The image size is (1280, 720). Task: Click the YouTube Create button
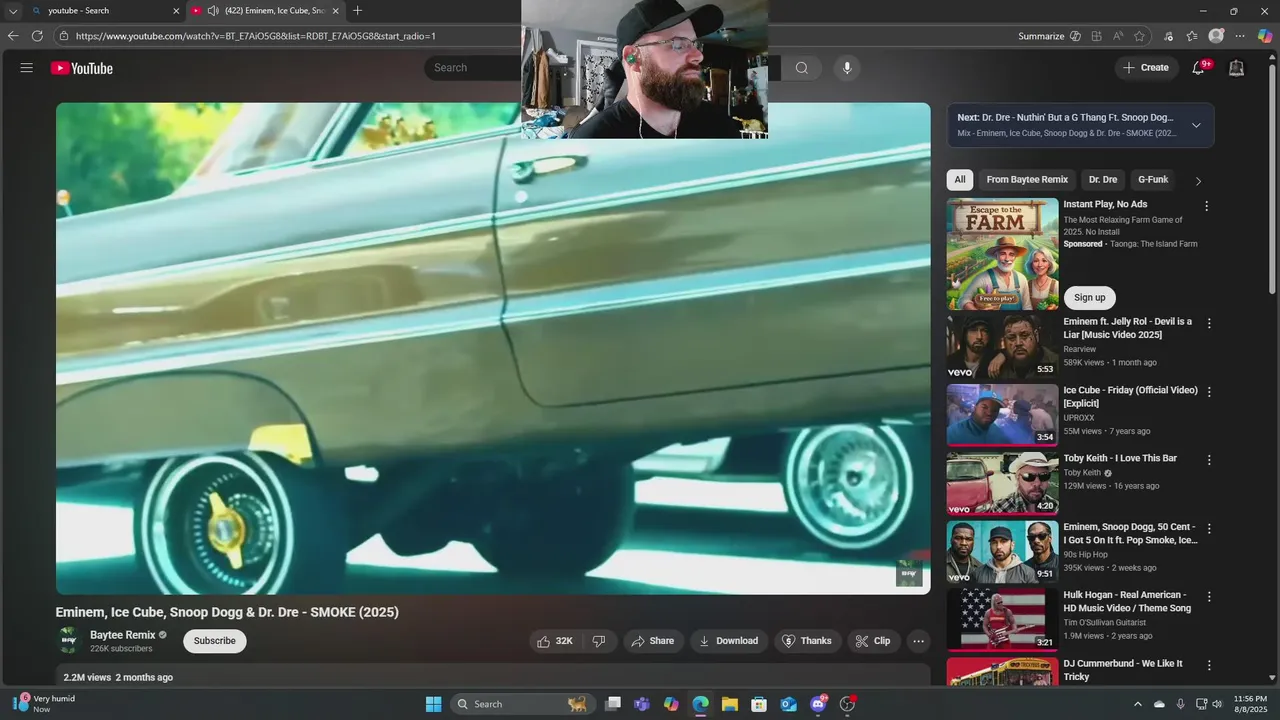click(x=1146, y=68)
